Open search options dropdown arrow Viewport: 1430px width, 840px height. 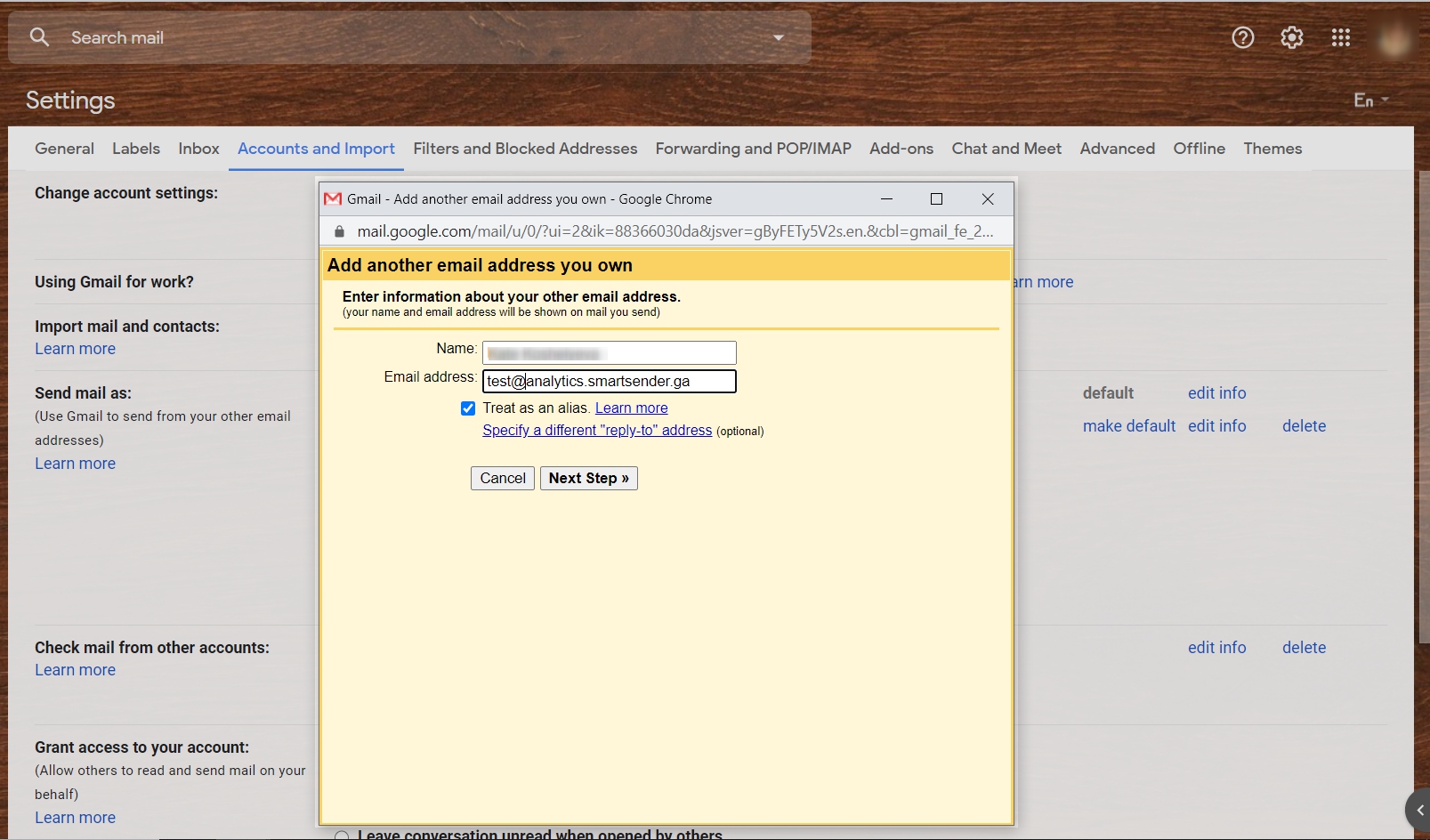tap(779, 37)
